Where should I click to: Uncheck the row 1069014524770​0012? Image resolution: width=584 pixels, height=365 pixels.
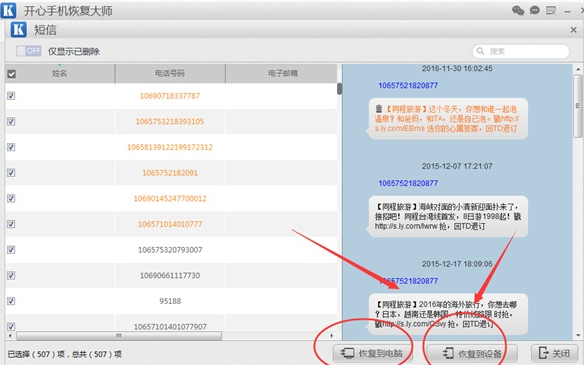[x=11, y=199]
